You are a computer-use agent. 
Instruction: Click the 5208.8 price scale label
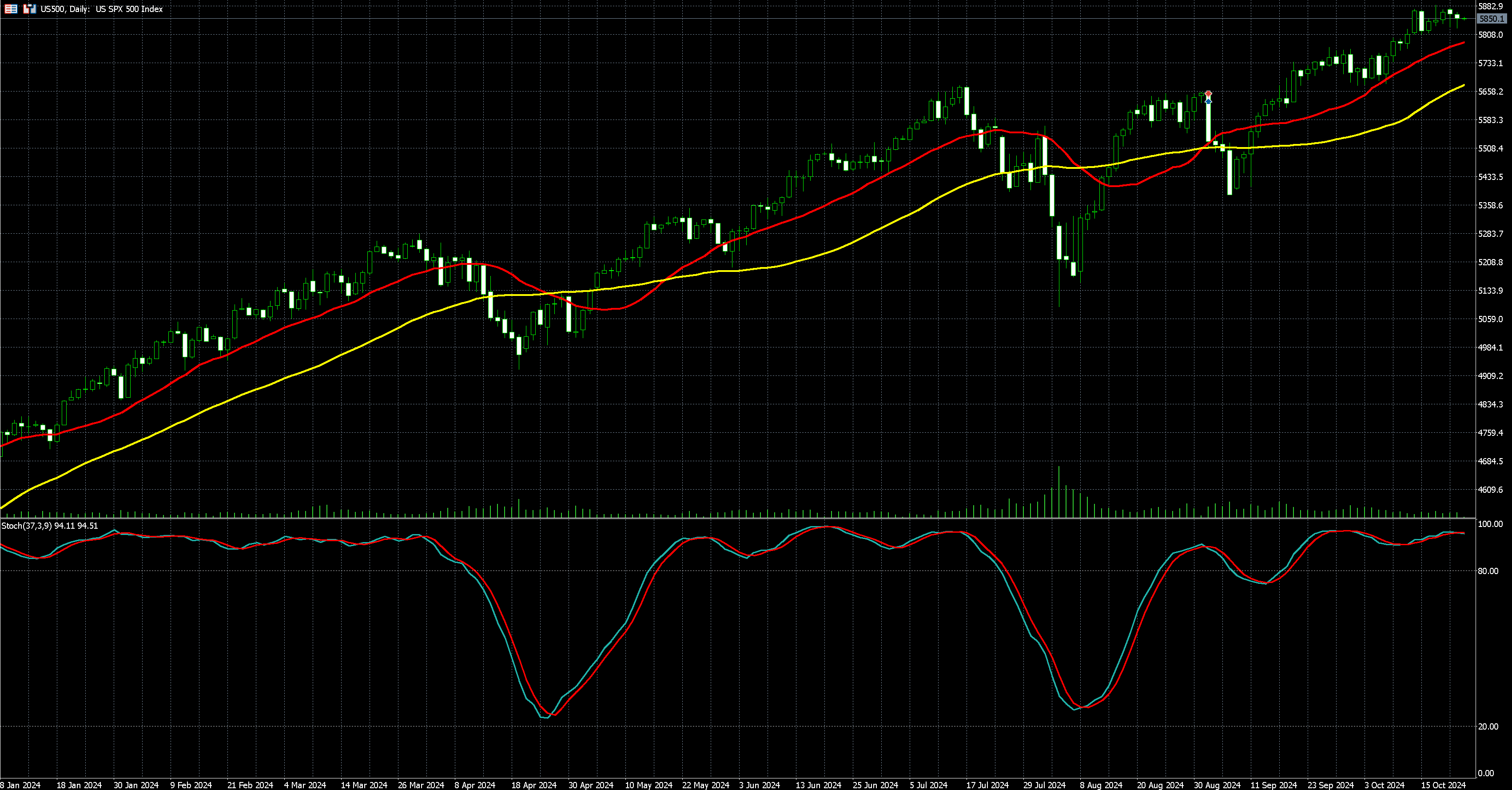(x=1491, y=262)
